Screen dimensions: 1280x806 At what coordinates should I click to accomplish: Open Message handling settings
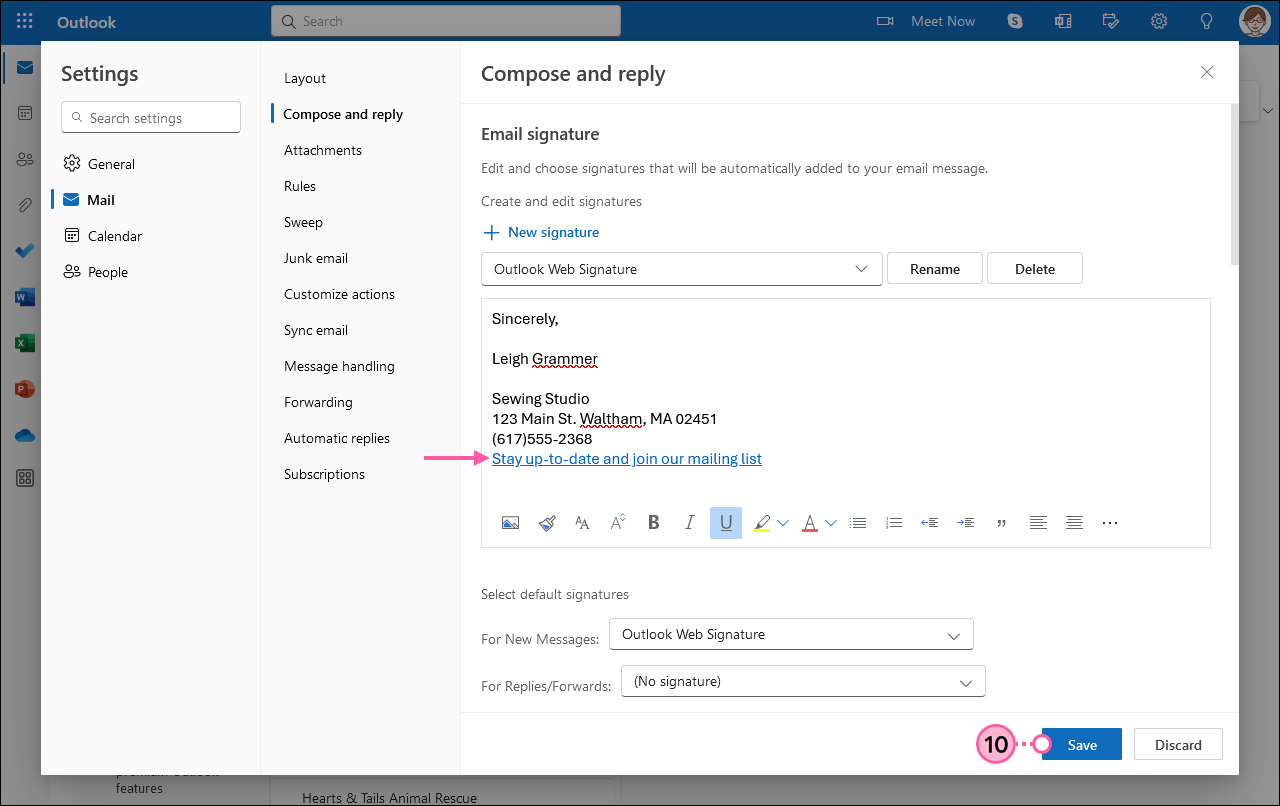(x=339, y=366)
